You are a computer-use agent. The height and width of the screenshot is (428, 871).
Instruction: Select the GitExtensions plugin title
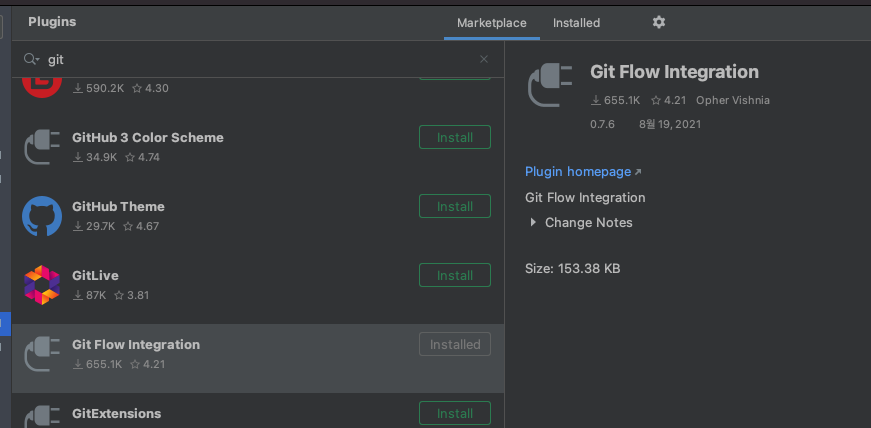pos(117,413)
